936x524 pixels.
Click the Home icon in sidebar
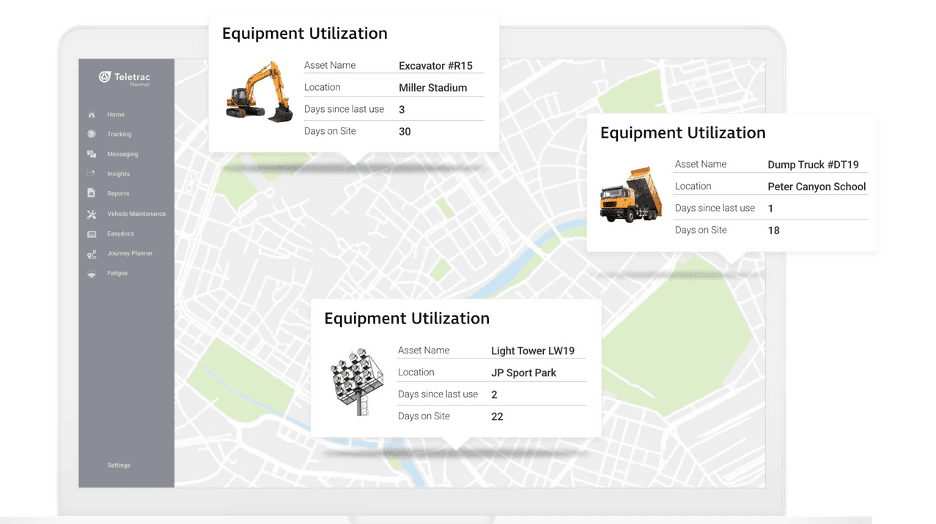coord(91,115)
